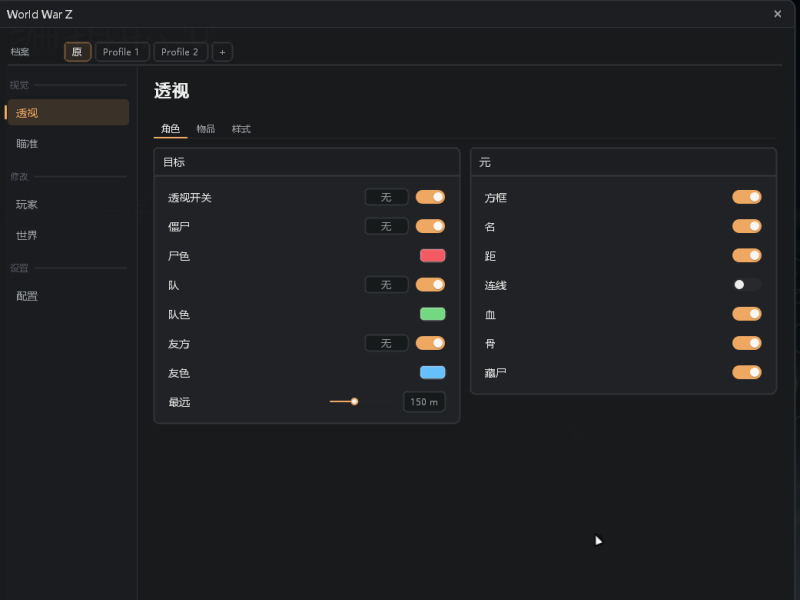Open the 配置 settings page
Image resolution: width=800 pixels, height=600 pixels.
tap(68, 296)
